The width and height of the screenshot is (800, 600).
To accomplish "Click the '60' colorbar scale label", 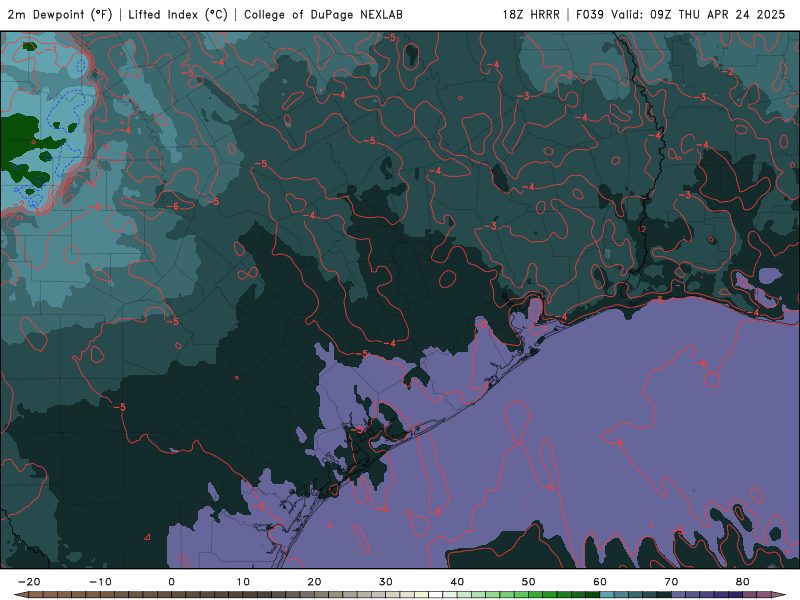I will (x=600, y=582).
